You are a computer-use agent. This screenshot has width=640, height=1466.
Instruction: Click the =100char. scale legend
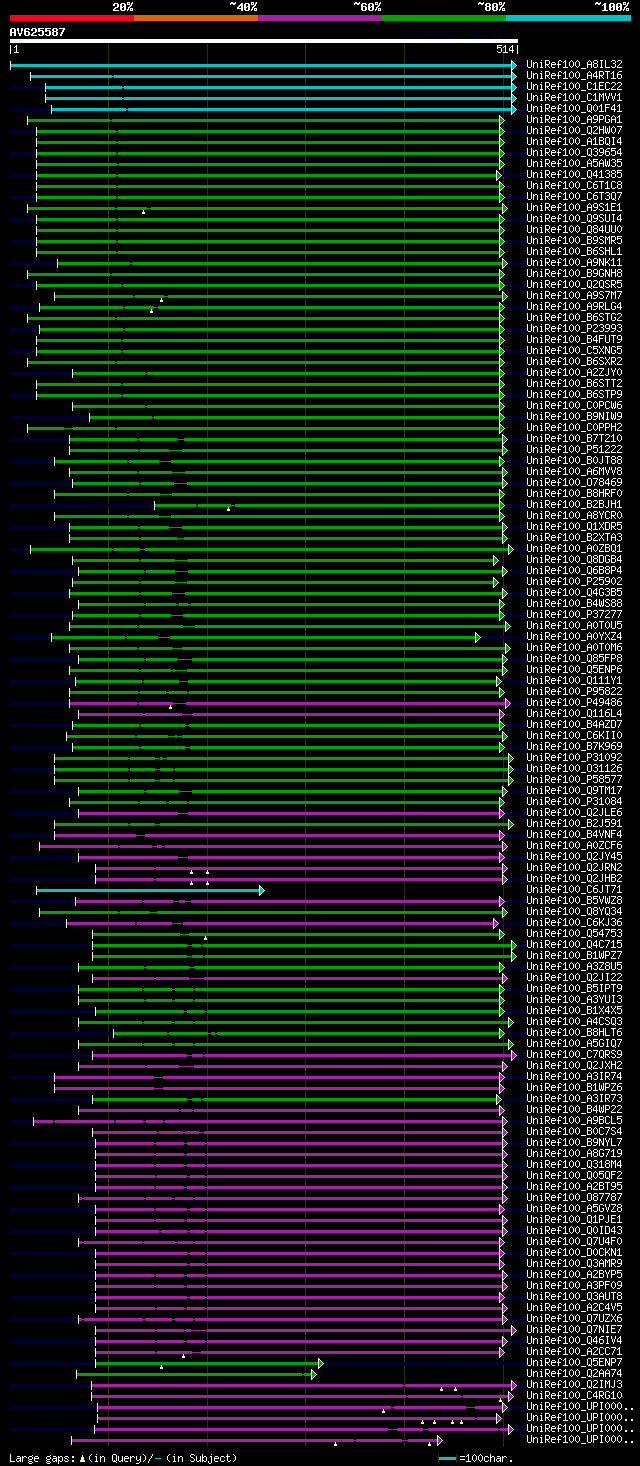tap(476, 1458)
